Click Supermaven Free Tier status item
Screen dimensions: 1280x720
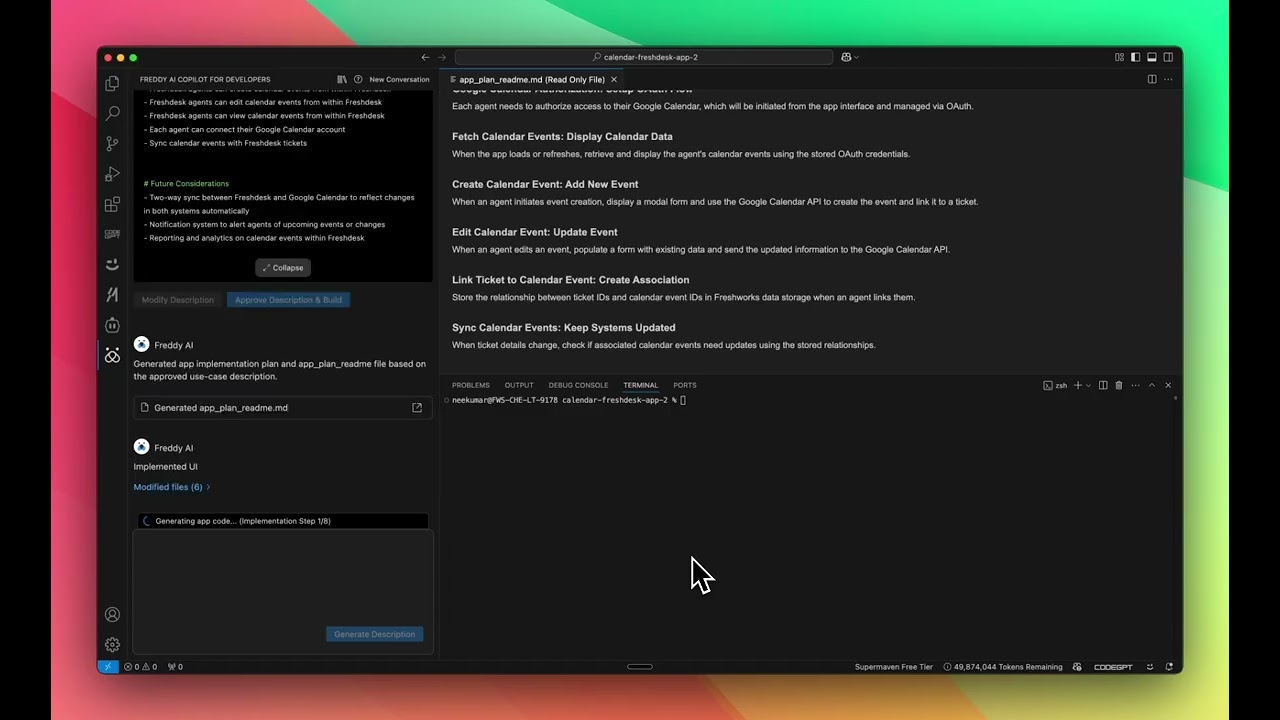[x=894, y=667]
